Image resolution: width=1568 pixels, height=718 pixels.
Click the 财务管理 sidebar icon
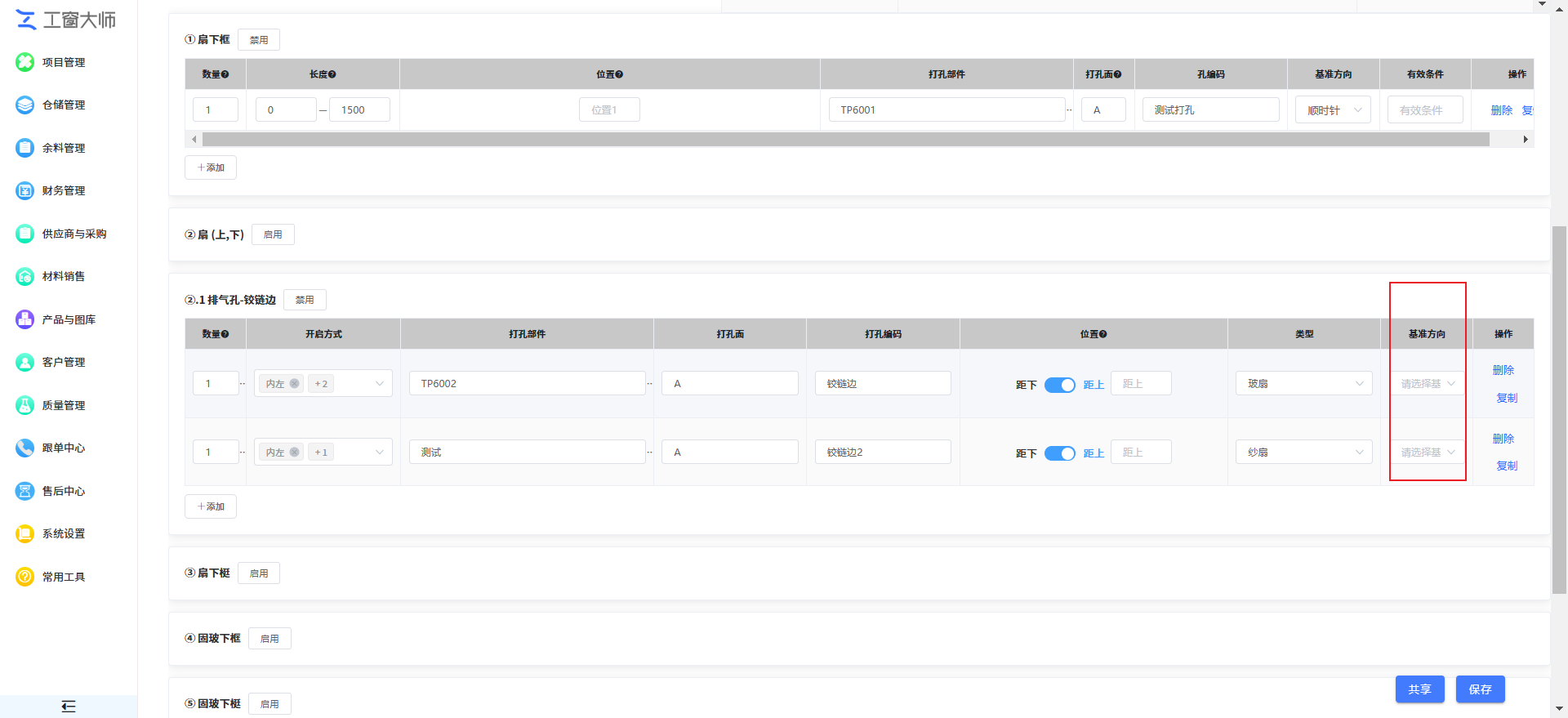25,190
